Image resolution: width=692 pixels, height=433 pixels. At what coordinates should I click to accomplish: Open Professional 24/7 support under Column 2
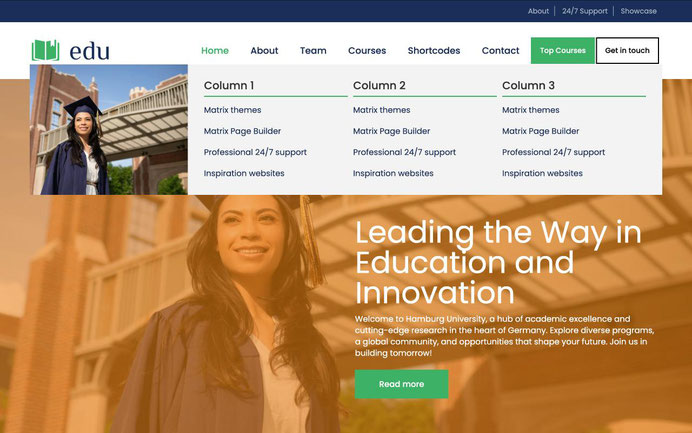404,152
